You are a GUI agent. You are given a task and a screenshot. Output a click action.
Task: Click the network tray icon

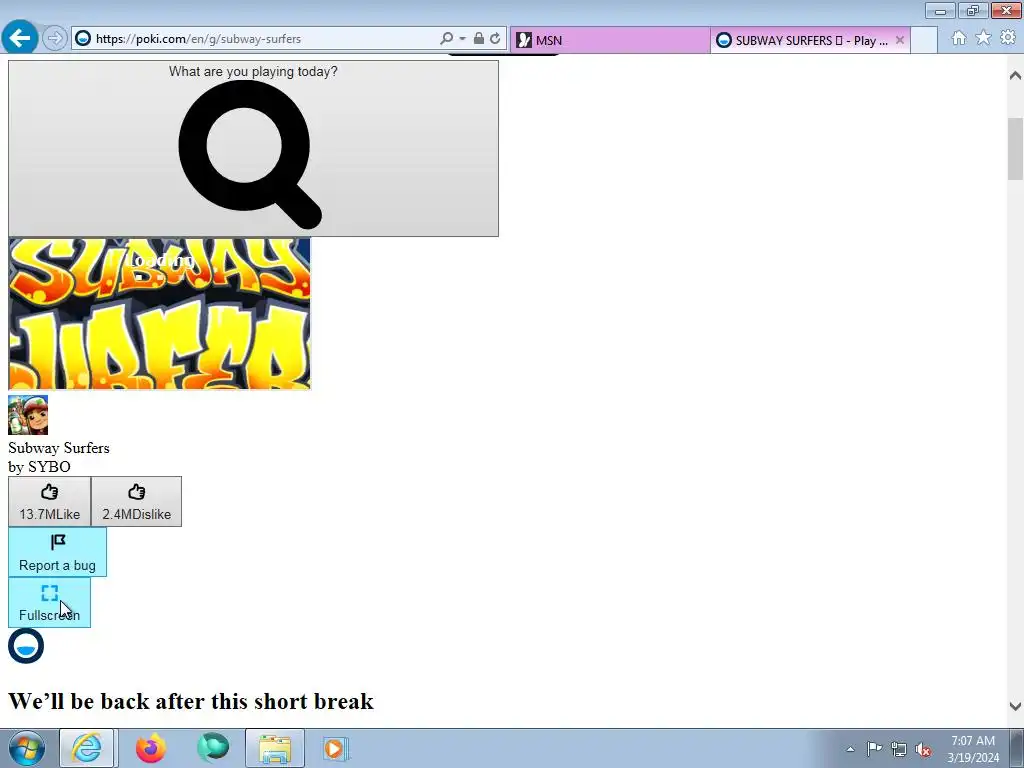coord(899,749)
